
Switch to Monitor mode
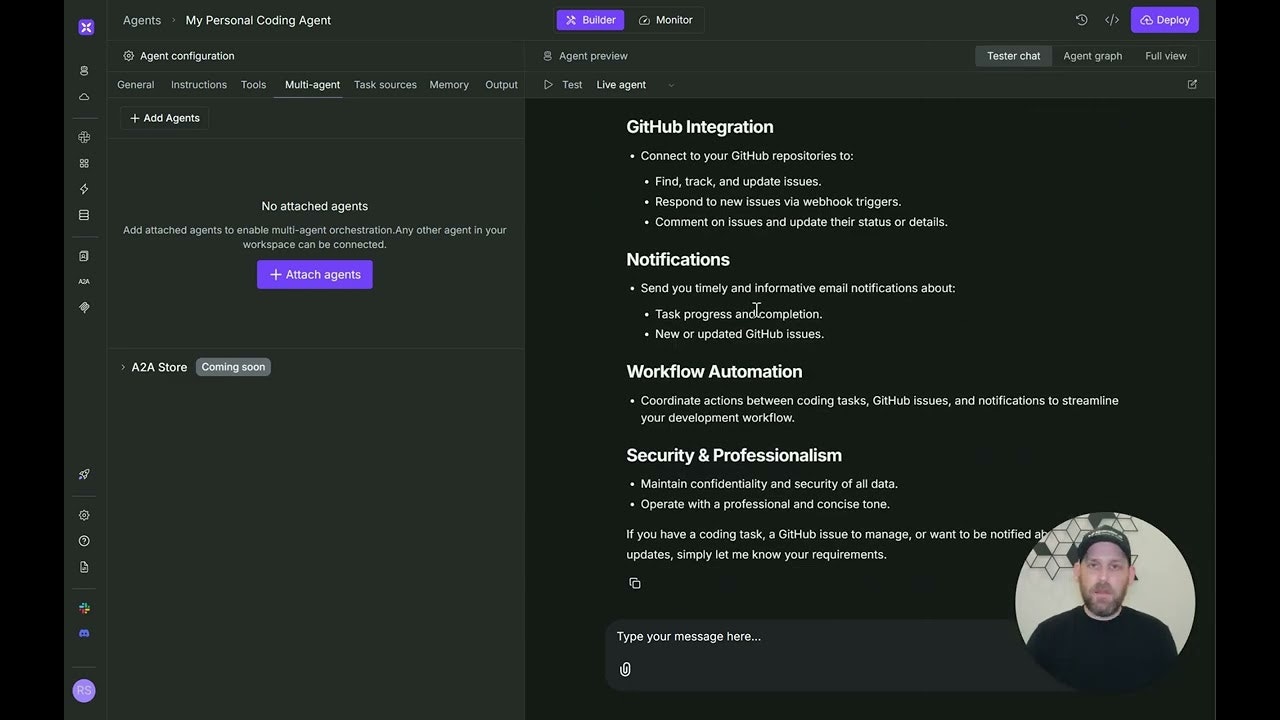tap(666, 20)
